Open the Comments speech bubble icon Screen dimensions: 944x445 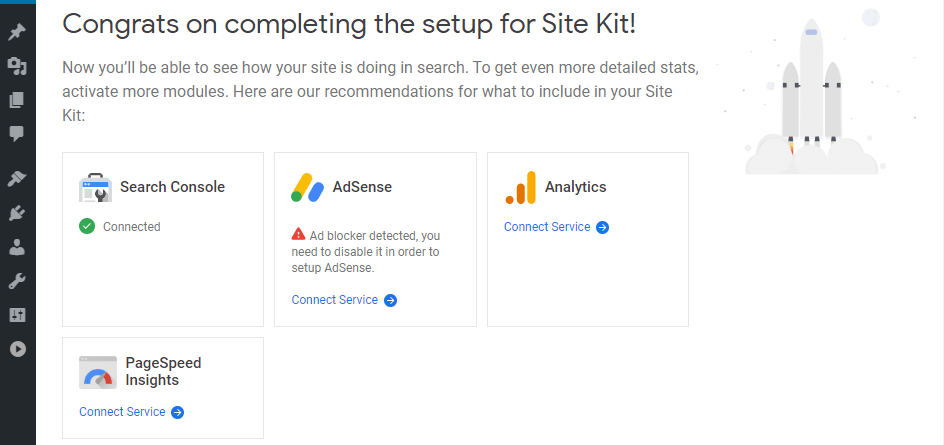(x=17, y=133)
